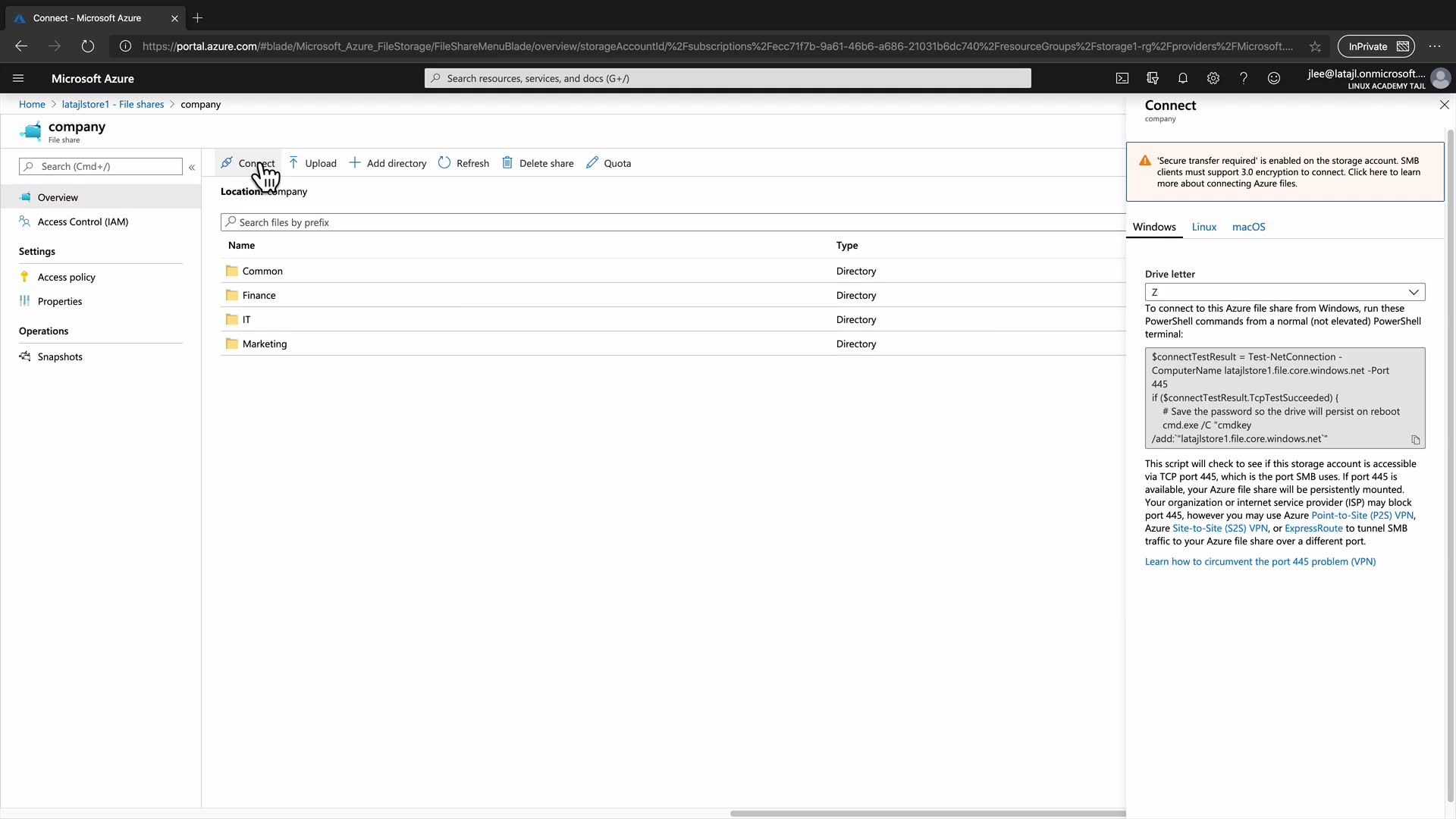Open directory and subscription filter icon
The width and height of the screenshot is (1456, 819).
[1153, 78]
